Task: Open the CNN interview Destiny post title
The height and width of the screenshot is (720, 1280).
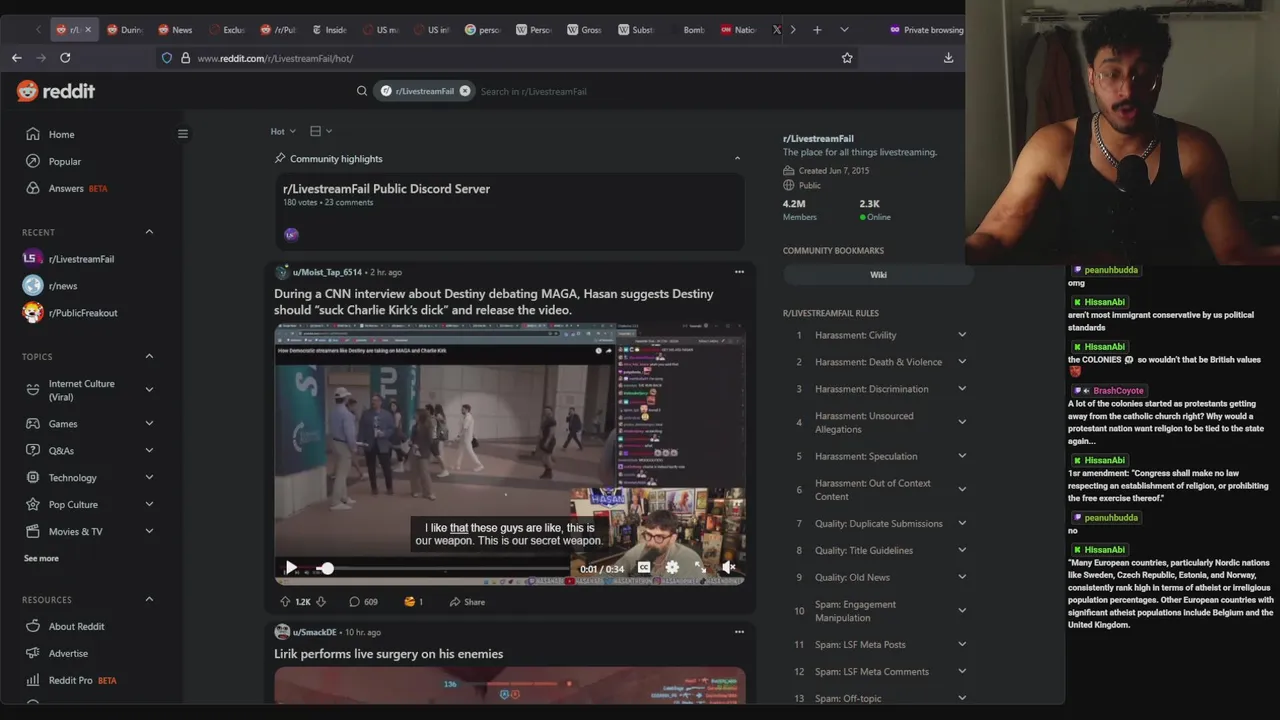Action: 494,302
